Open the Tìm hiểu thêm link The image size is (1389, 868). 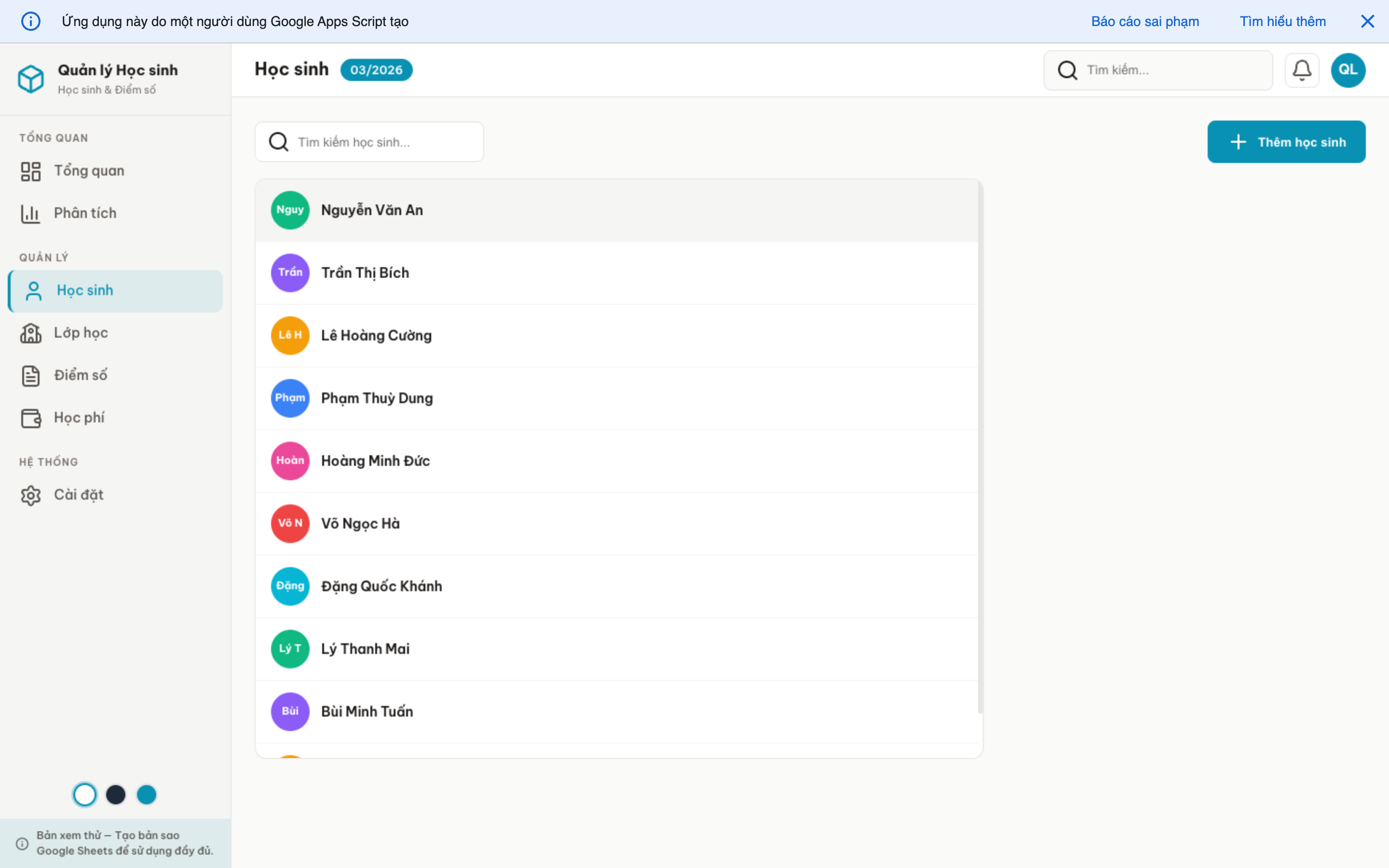[x=1283, y=21]
